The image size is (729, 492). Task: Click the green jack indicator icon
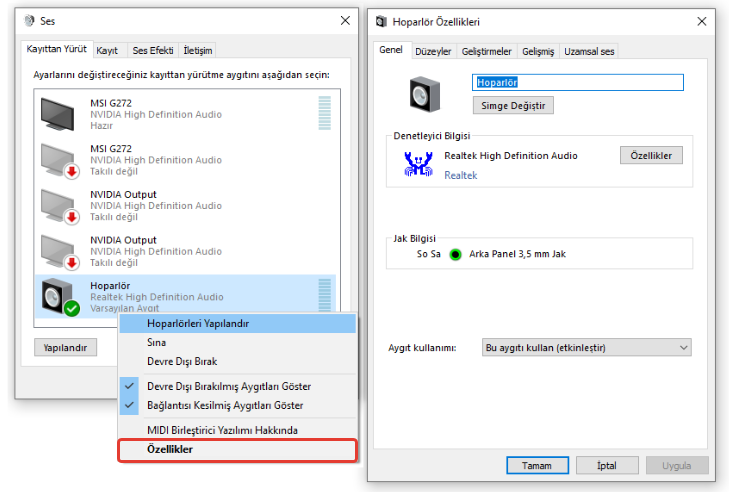coord(455,254)
